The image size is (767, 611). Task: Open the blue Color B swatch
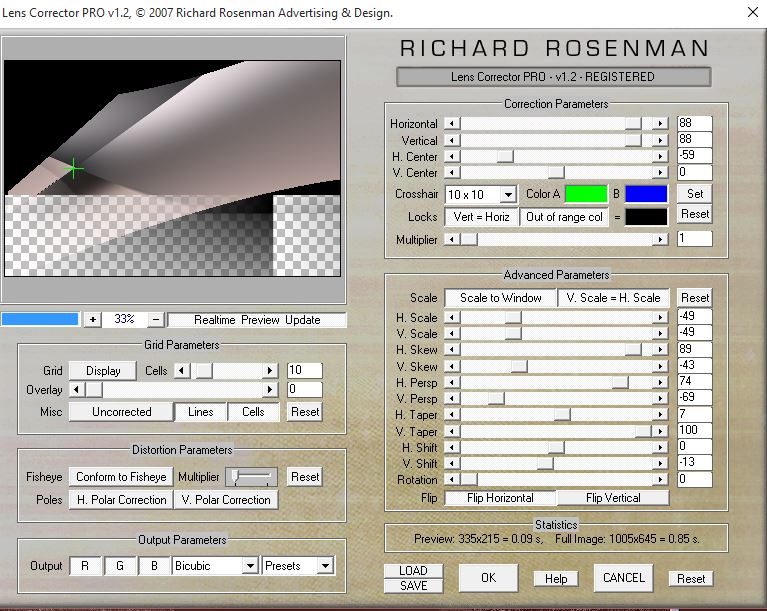[x=646, y=194]
